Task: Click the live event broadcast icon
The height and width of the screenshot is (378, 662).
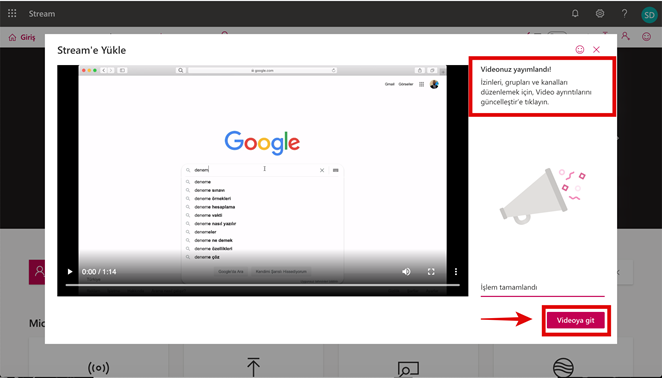Action: tap(98, 368)
